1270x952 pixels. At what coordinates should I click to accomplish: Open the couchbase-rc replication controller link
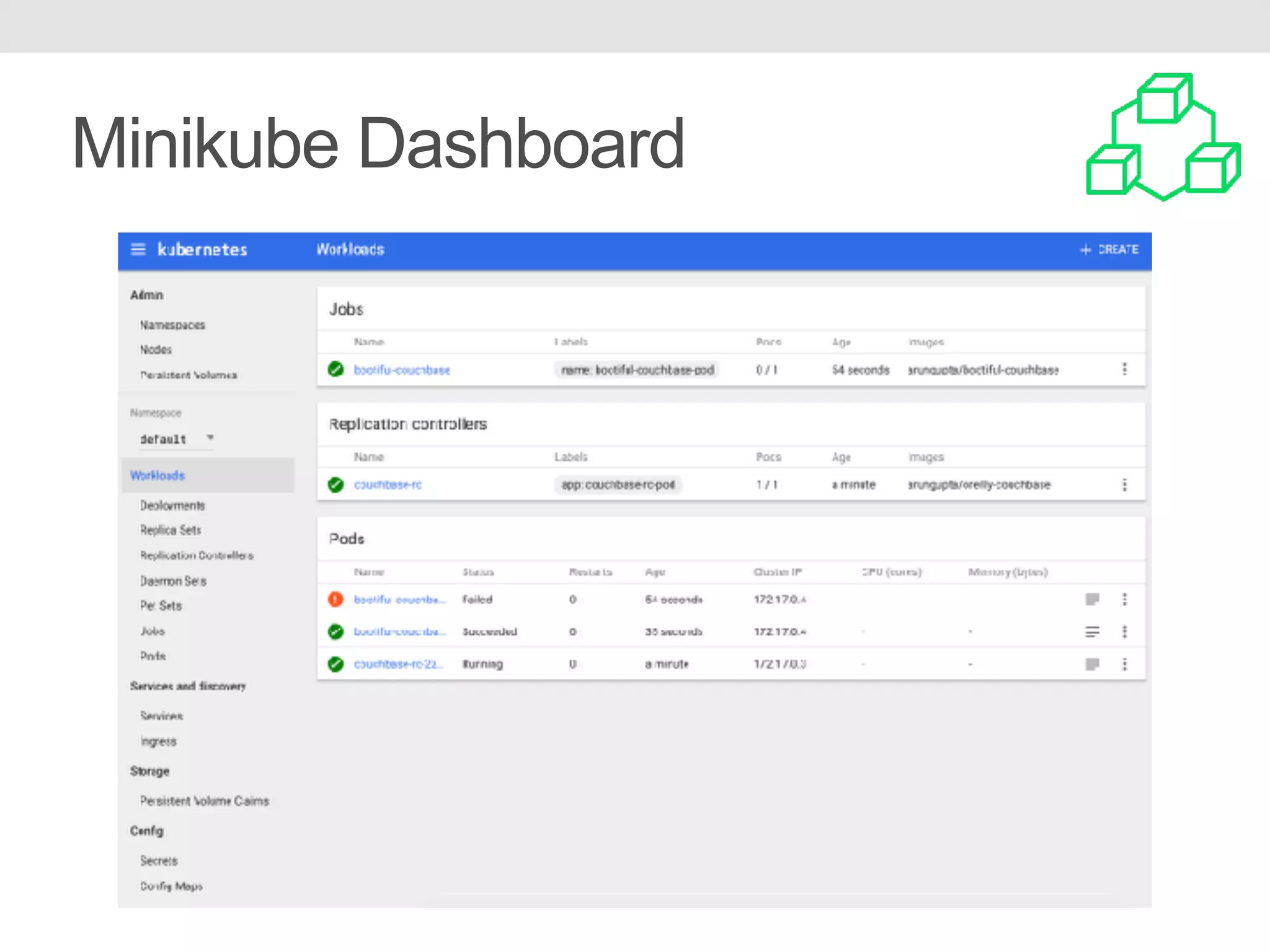[x=388, y=485]
